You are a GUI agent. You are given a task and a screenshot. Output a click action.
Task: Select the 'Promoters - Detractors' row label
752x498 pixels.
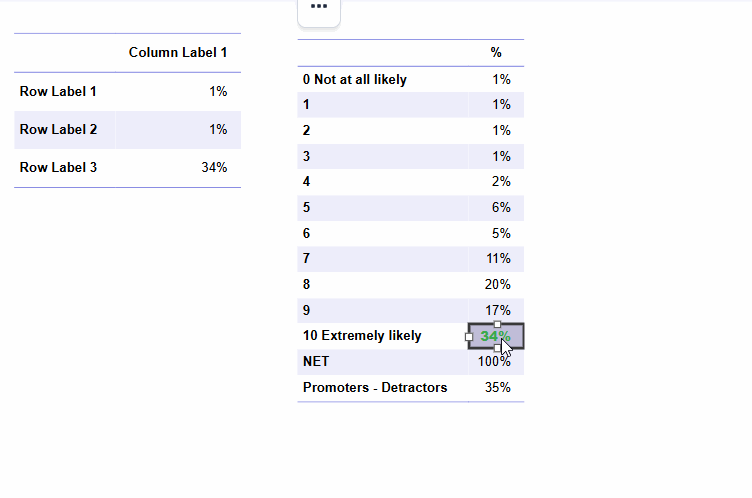coord(375,387)
